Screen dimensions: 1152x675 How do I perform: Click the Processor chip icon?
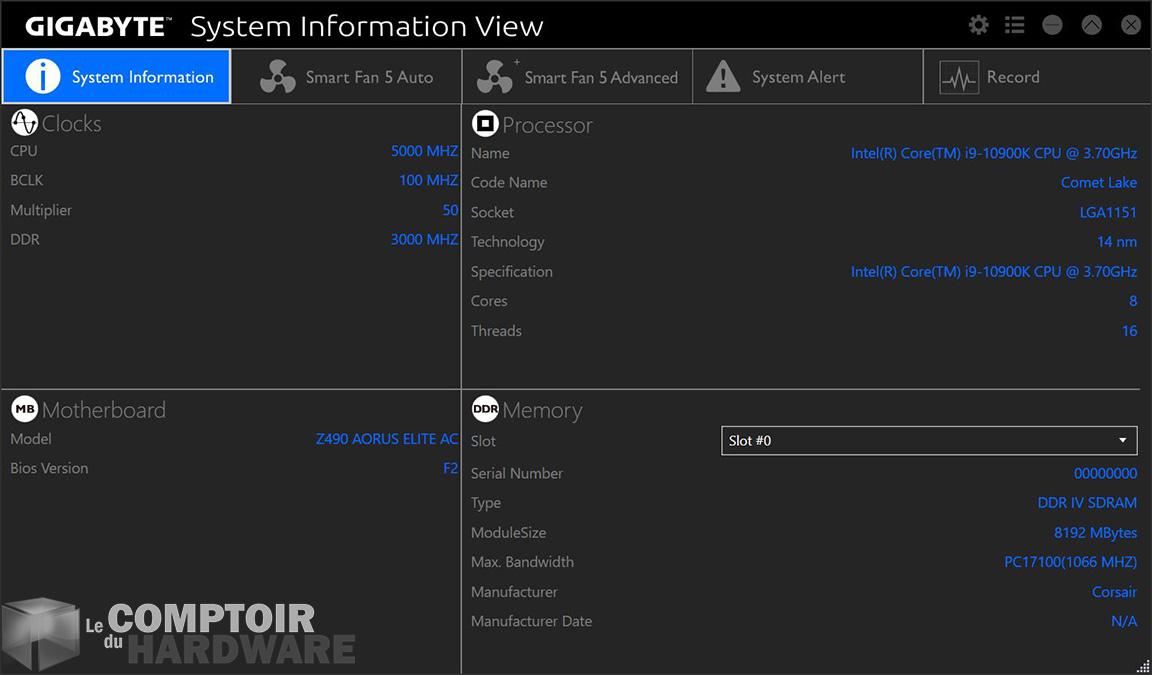pyautogui.click(x=485, y=124)
